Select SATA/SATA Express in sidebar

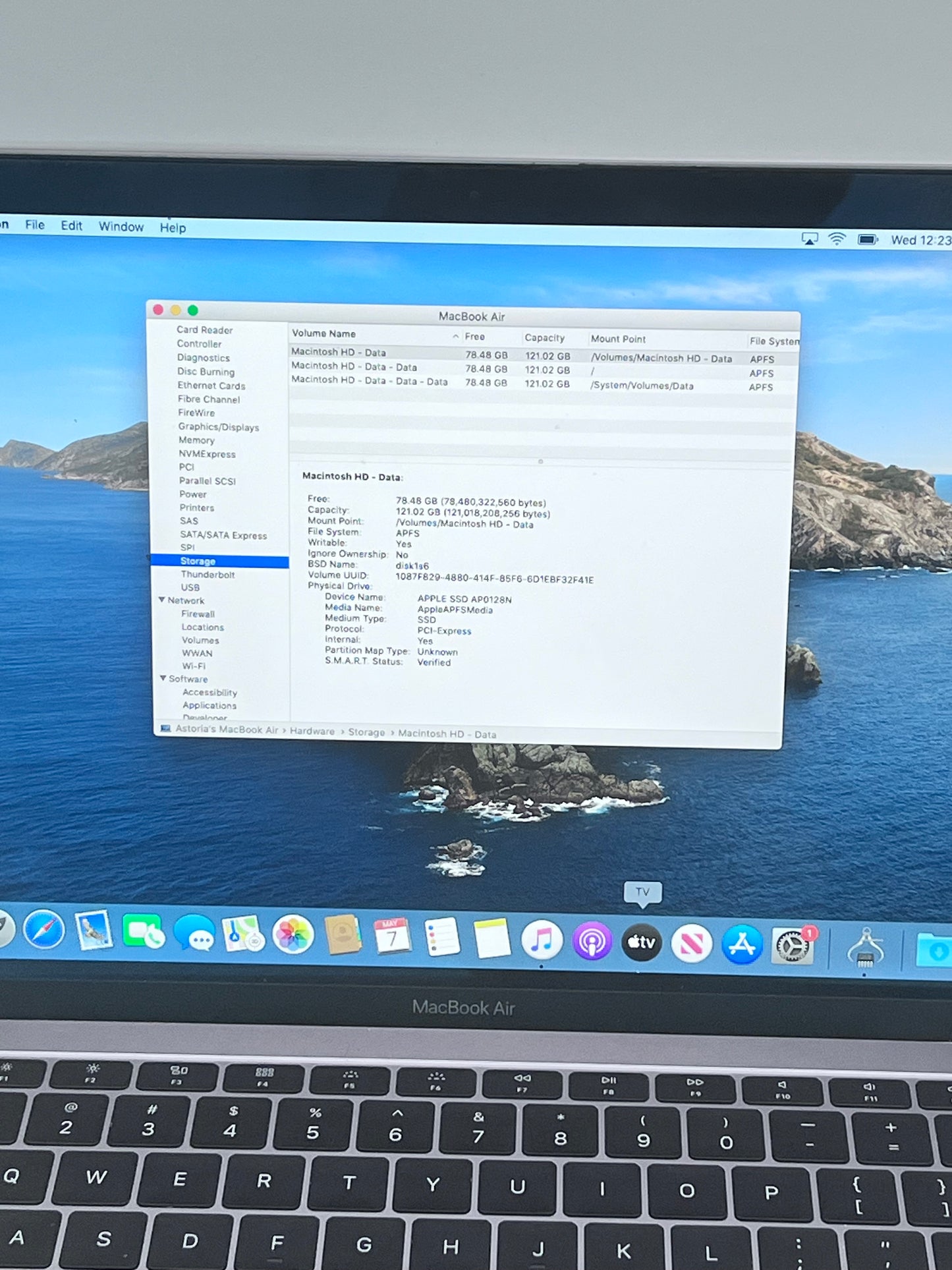tap(223, 534)
